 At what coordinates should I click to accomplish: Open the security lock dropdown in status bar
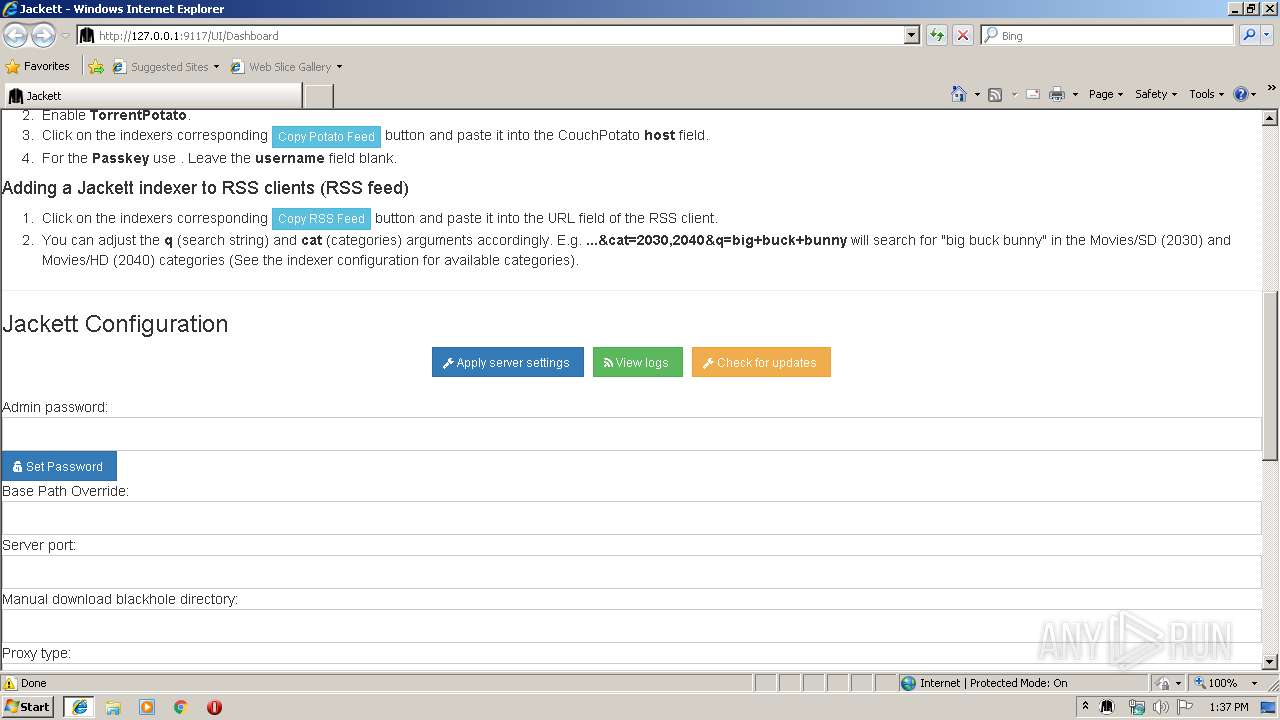coord(1169,683)
